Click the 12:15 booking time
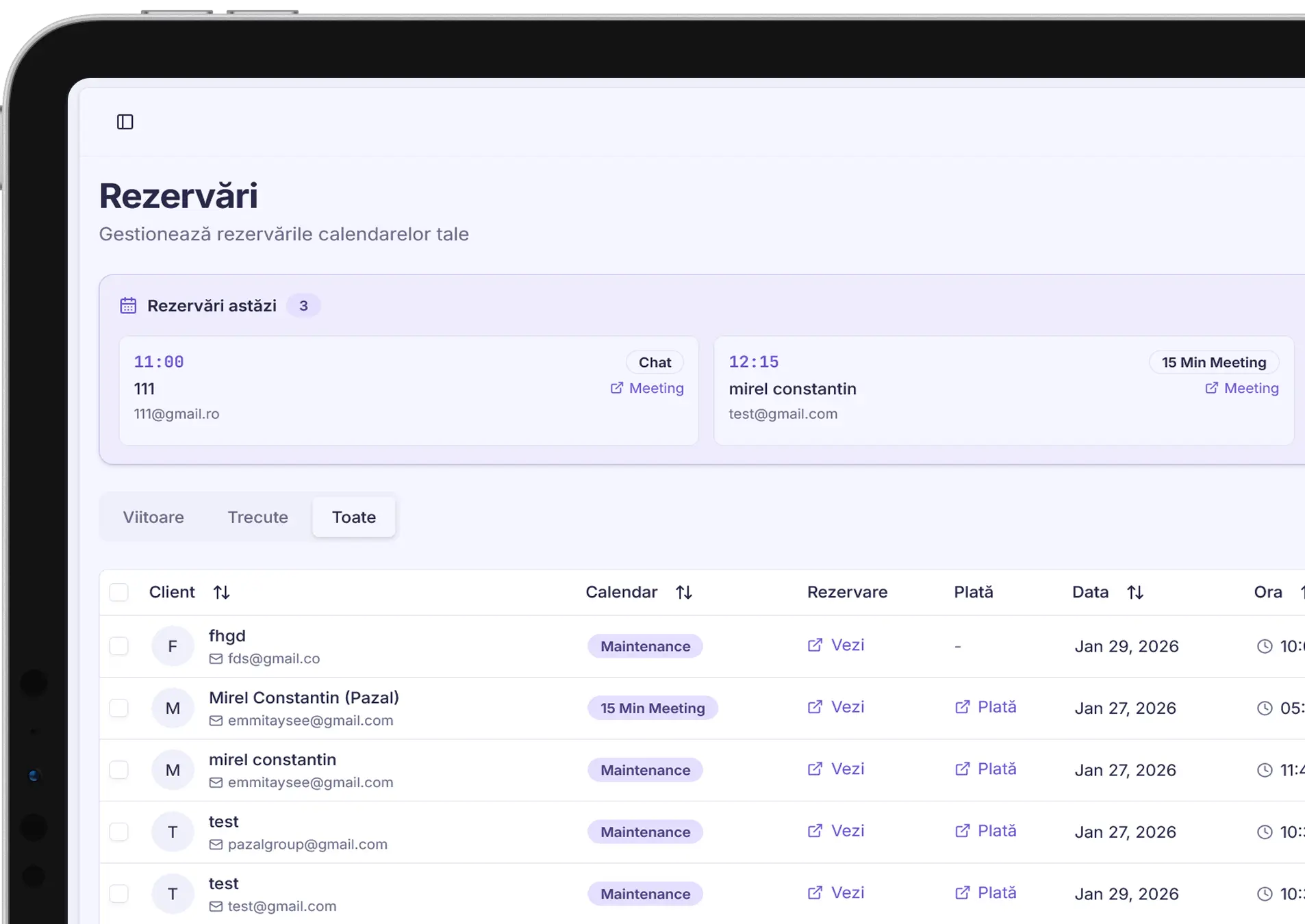This screenshot has height=924, width=1305. [x=754, y=361]
